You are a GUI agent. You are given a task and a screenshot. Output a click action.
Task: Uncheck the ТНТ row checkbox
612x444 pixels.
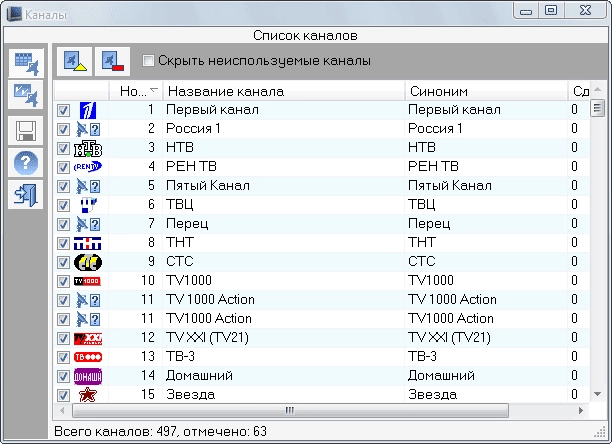click(x=63, y=243)
